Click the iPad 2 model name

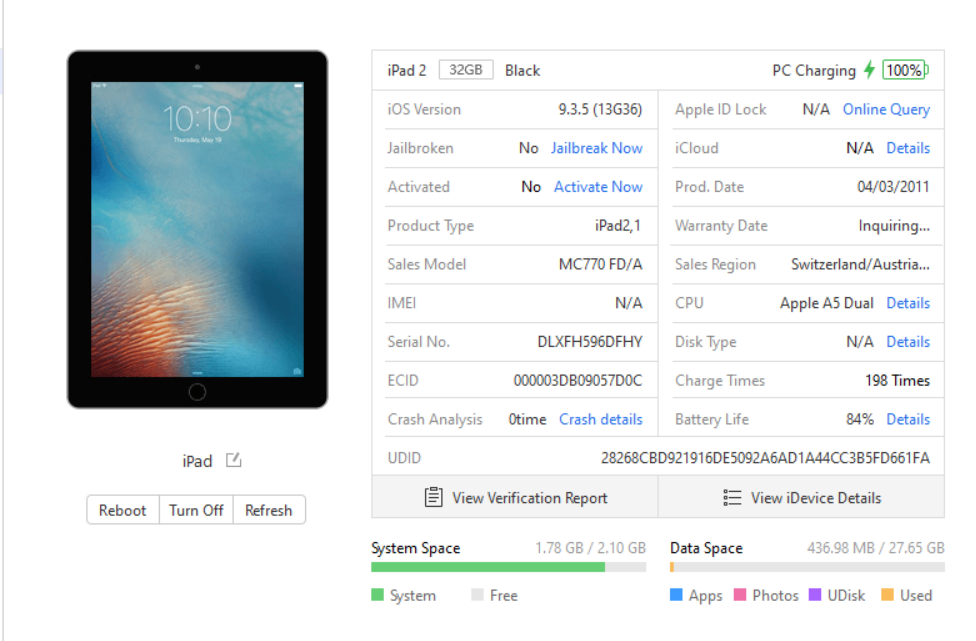[x=406, y=70]
